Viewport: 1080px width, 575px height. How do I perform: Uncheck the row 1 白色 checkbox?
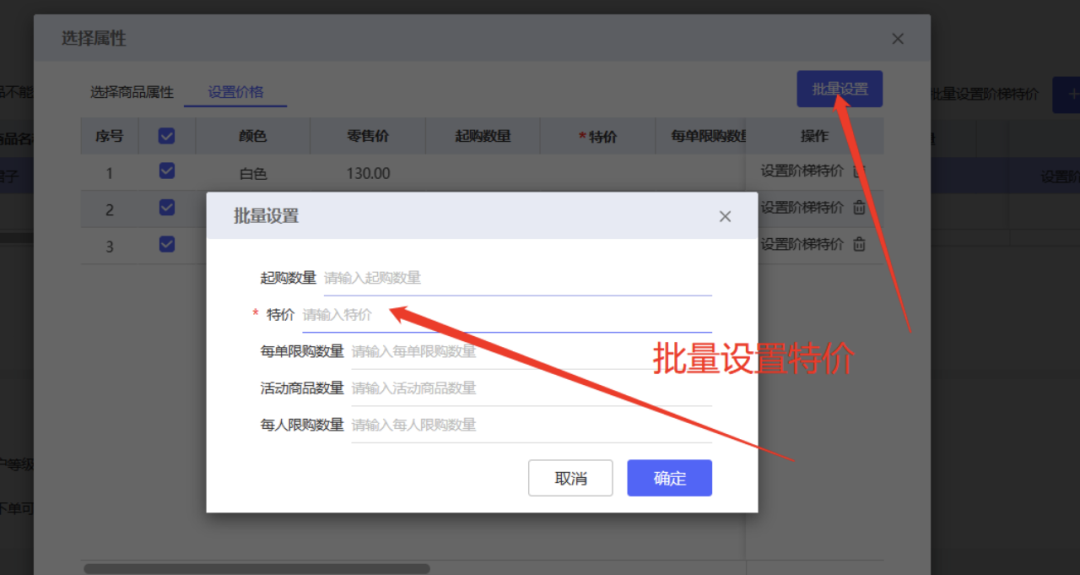pyautogui.click(x=167, y=171)
